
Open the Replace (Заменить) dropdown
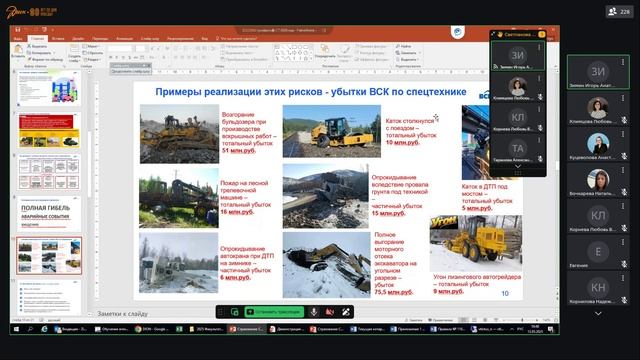click(x=408, y=53)
